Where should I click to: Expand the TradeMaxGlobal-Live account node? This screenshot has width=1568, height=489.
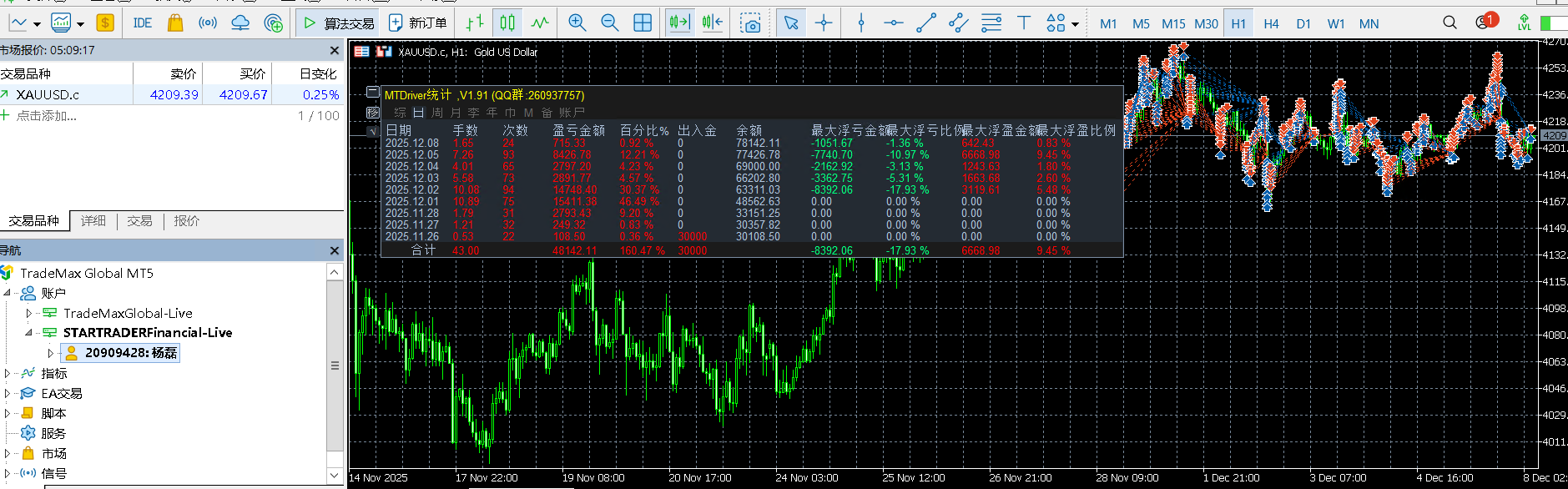coord(29,314)
